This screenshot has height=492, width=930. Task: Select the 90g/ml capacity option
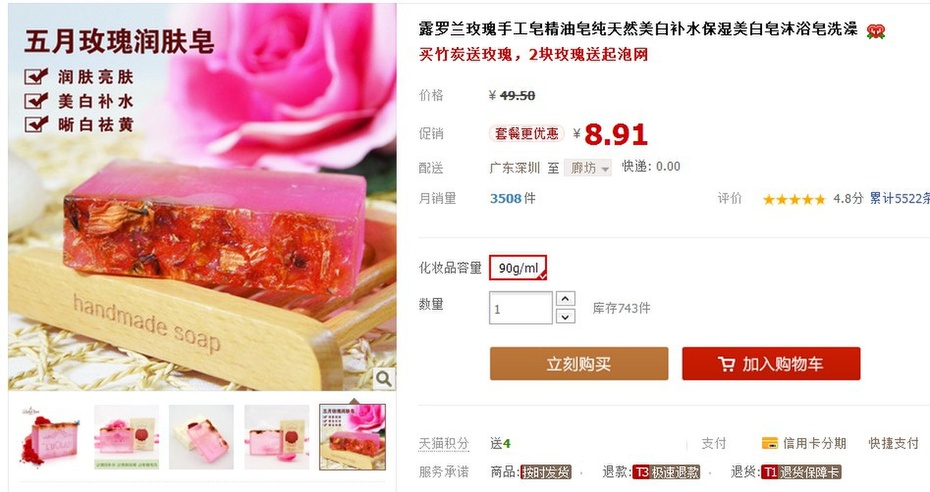click(x=518, y=268)
